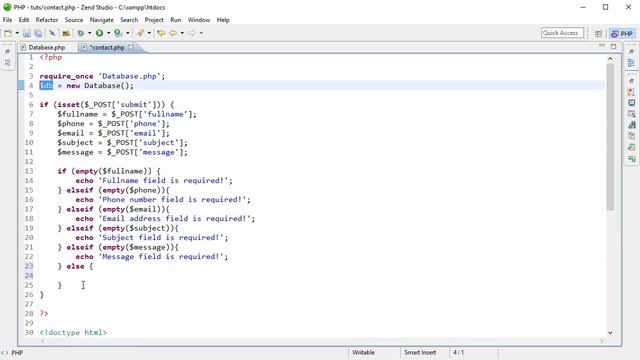Close the contact.php tab

coord(131,47)
